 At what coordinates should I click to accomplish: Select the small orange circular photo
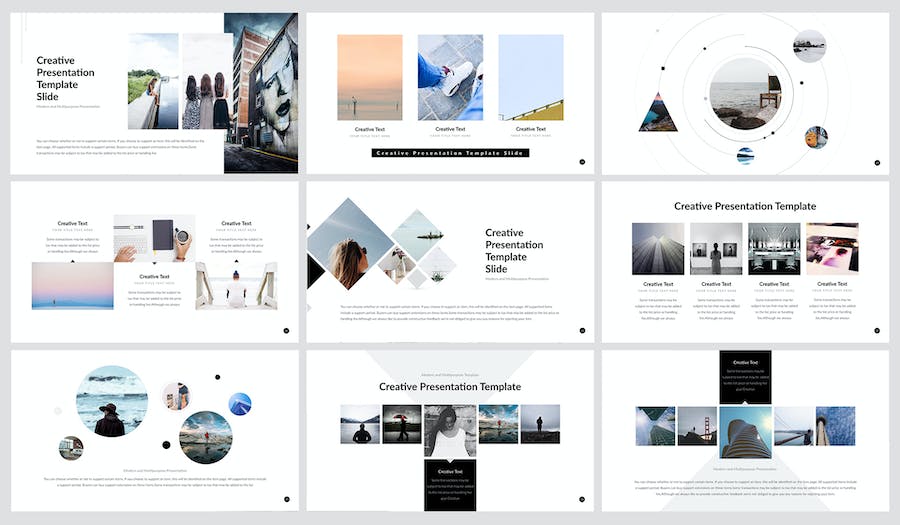coord(816,137)
